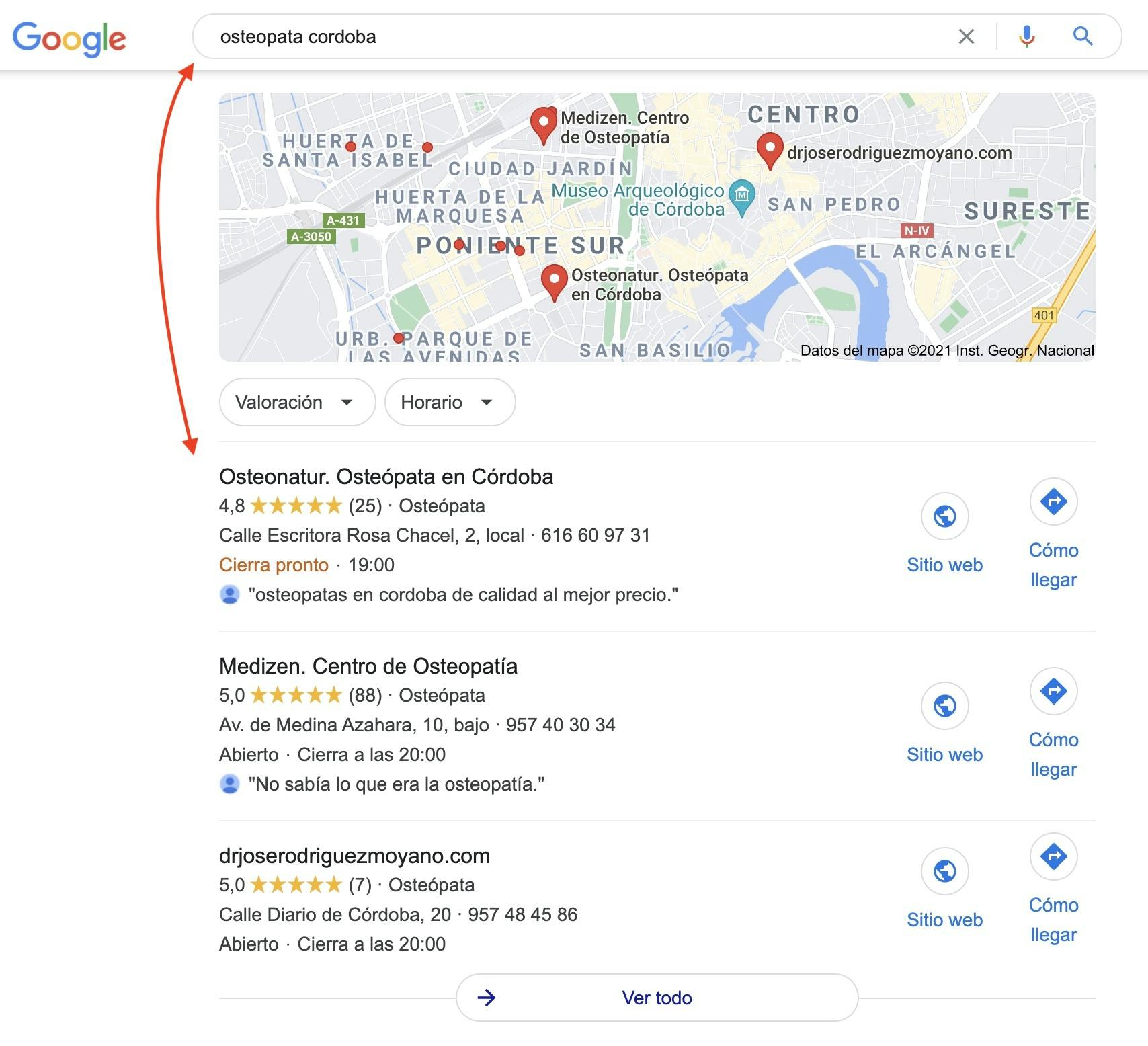Run search with the magnifying glass icon
Image resolution: width=1148 pixels, height=1046 pixels.
1082,36
